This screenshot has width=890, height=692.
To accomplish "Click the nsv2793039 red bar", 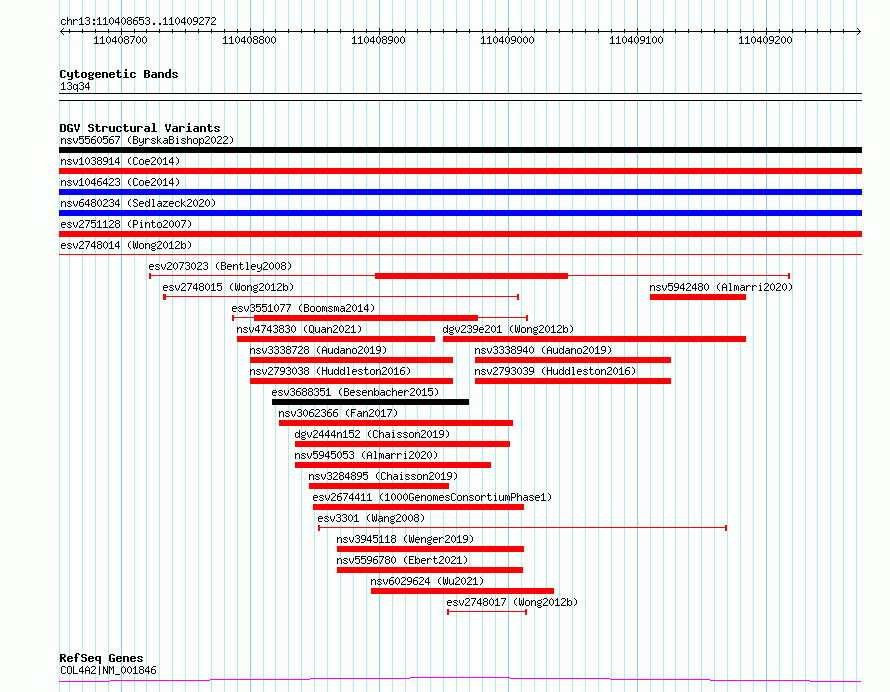I will point(573,381).
